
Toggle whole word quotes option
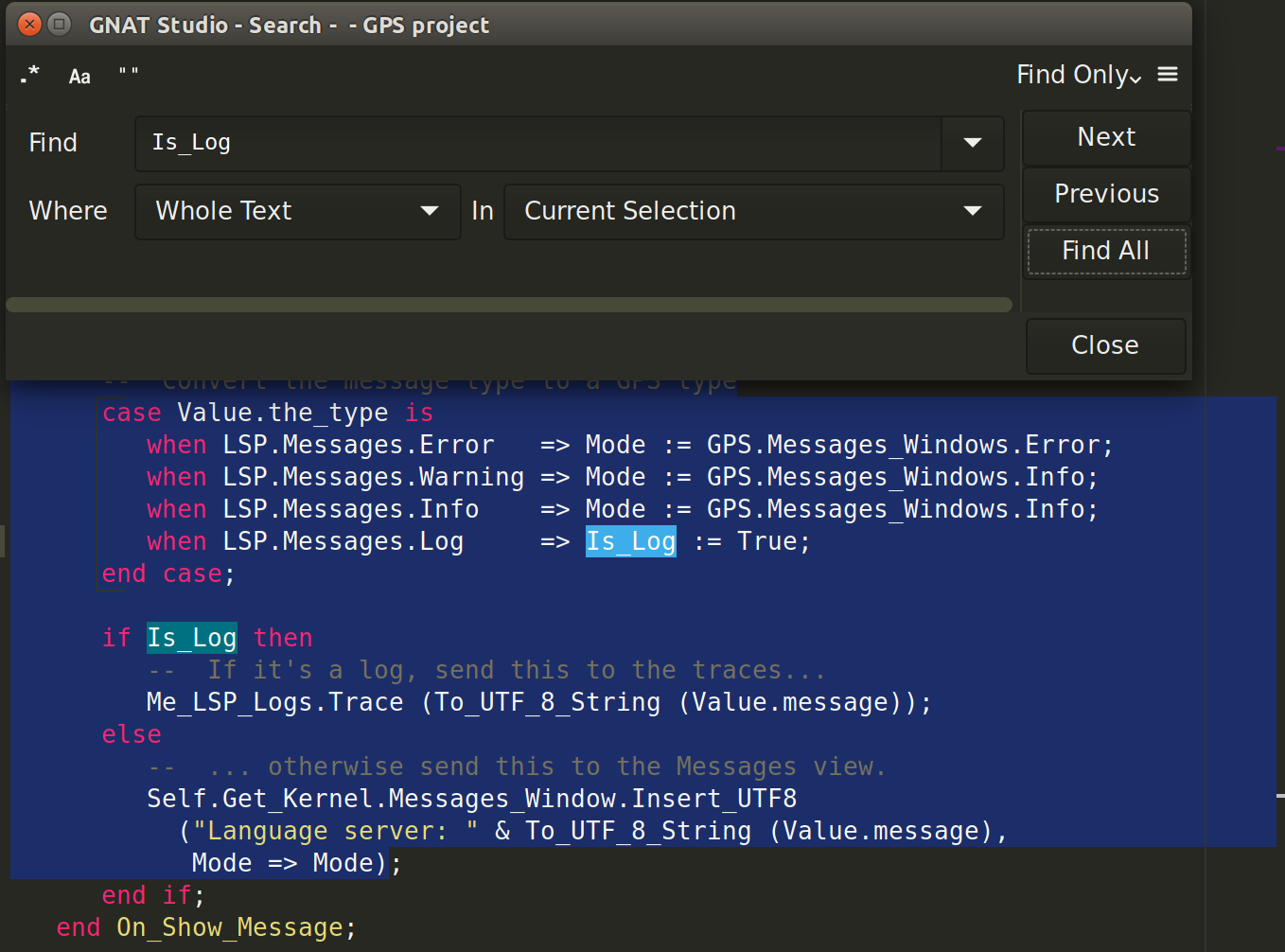[129, 75]
